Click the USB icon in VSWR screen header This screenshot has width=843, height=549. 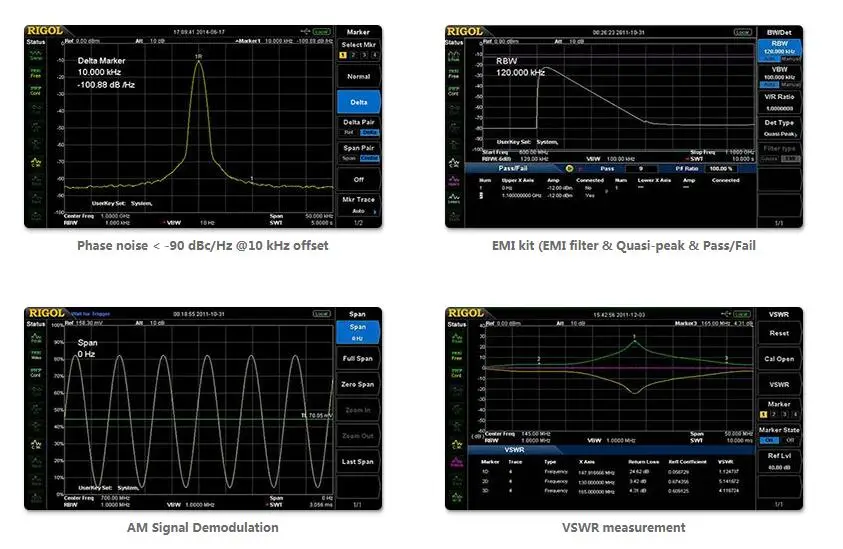pos(726,313)
